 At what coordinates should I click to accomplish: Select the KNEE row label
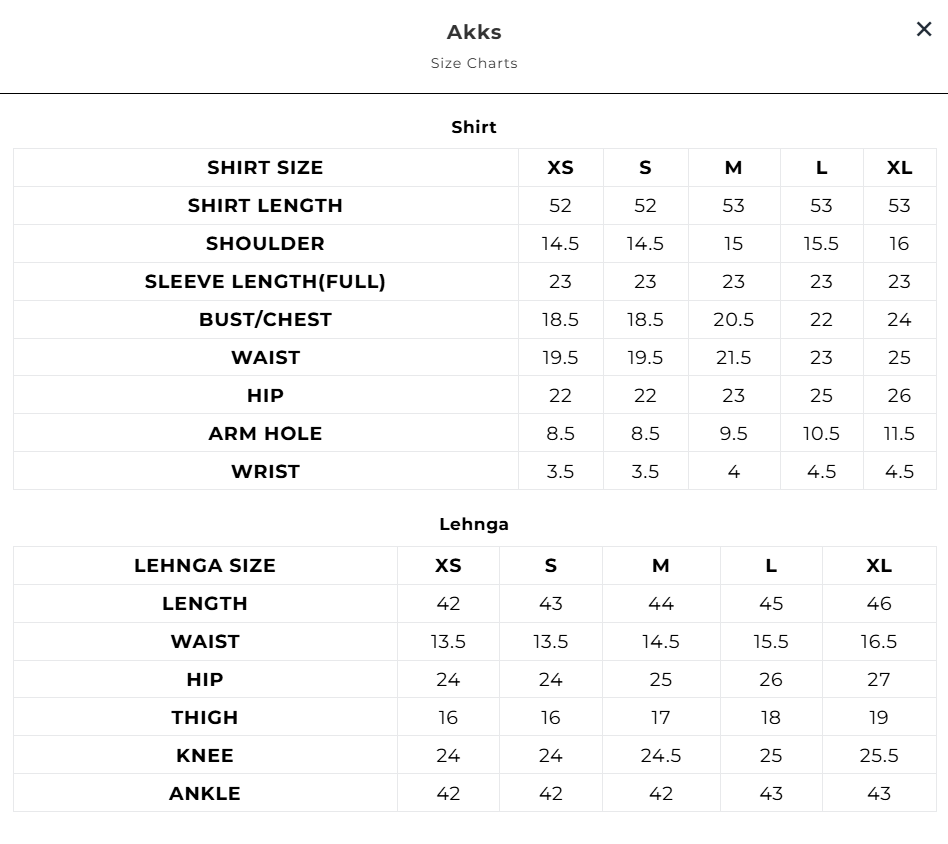(205, 756)
